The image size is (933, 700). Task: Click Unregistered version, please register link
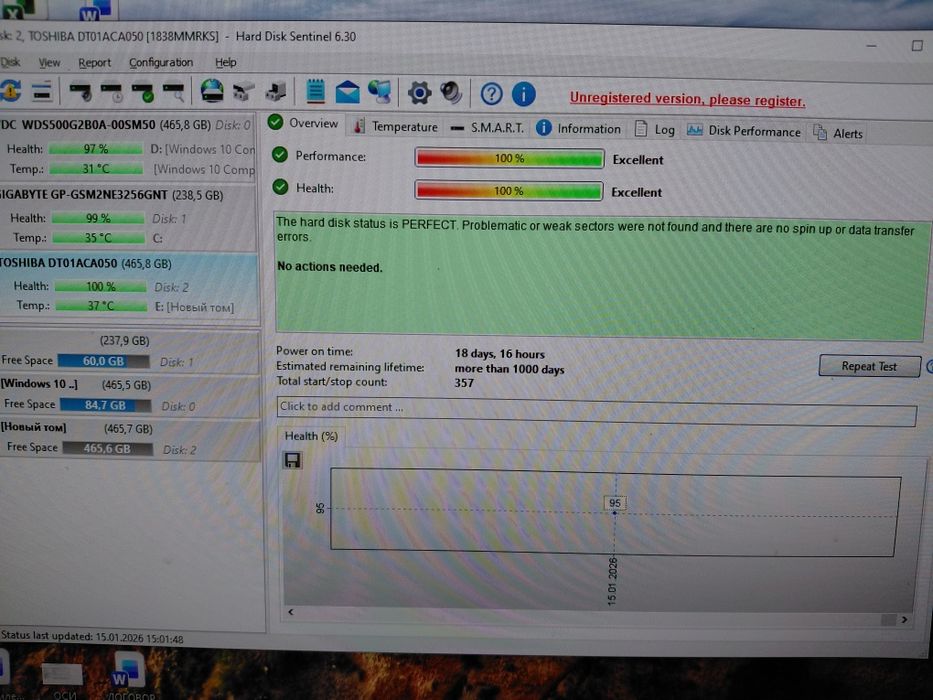[x=687, y=99]
